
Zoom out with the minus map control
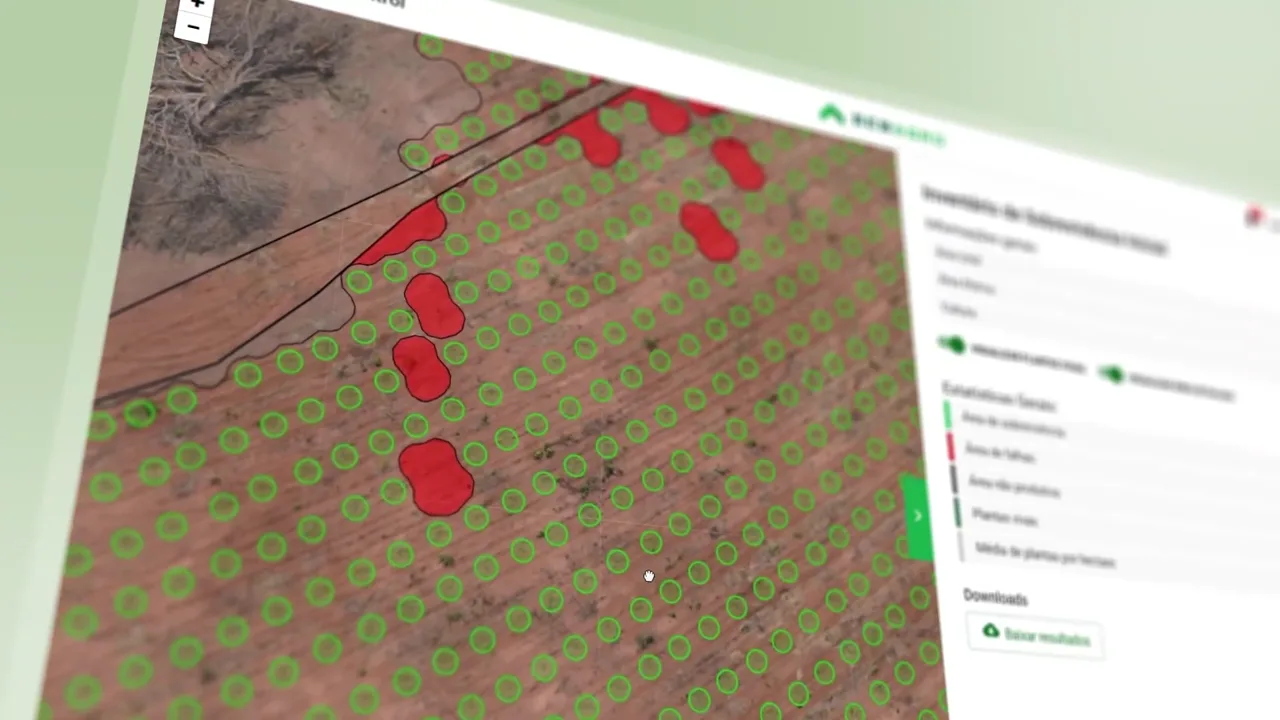(x=193, y=28)
